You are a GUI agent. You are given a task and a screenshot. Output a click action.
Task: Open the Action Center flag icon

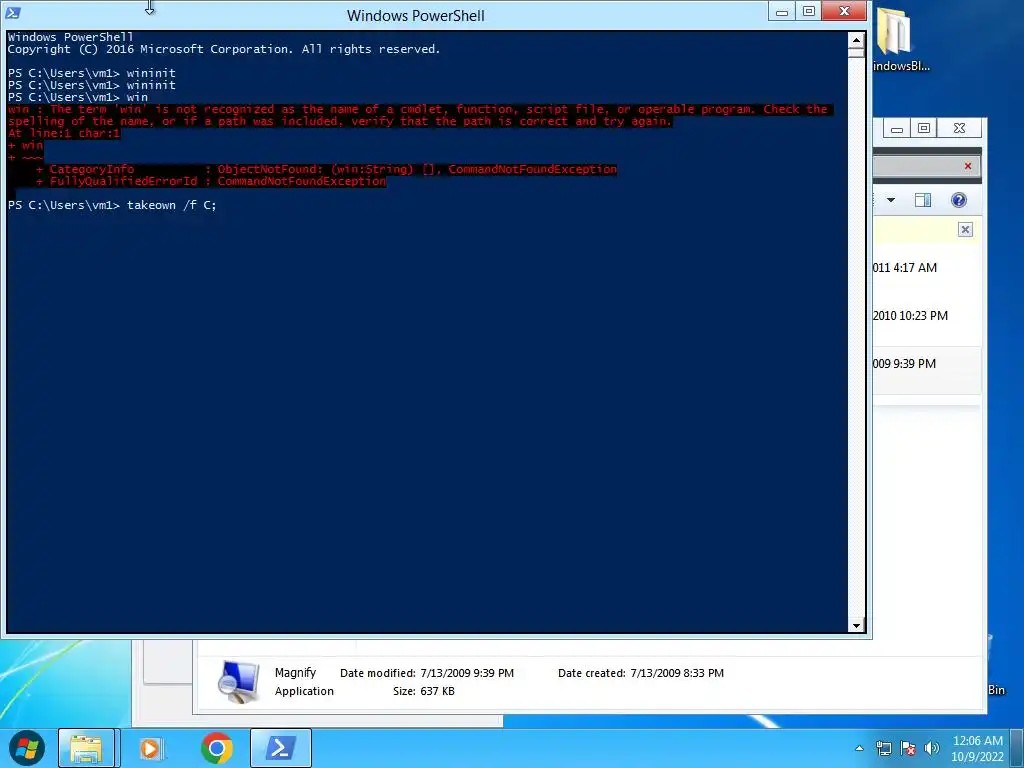(x=908, y=748)
